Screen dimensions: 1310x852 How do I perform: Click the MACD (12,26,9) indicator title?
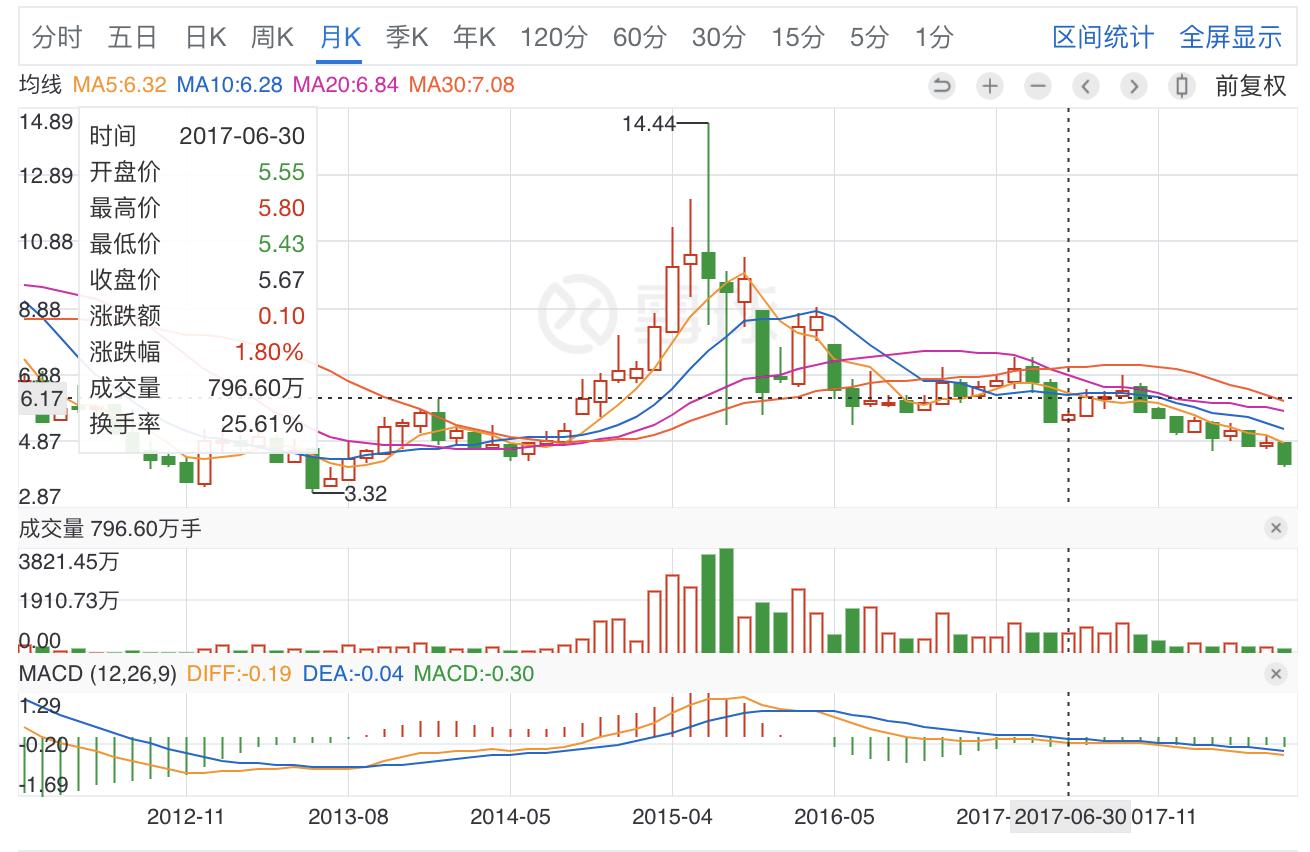coord(98,674)
